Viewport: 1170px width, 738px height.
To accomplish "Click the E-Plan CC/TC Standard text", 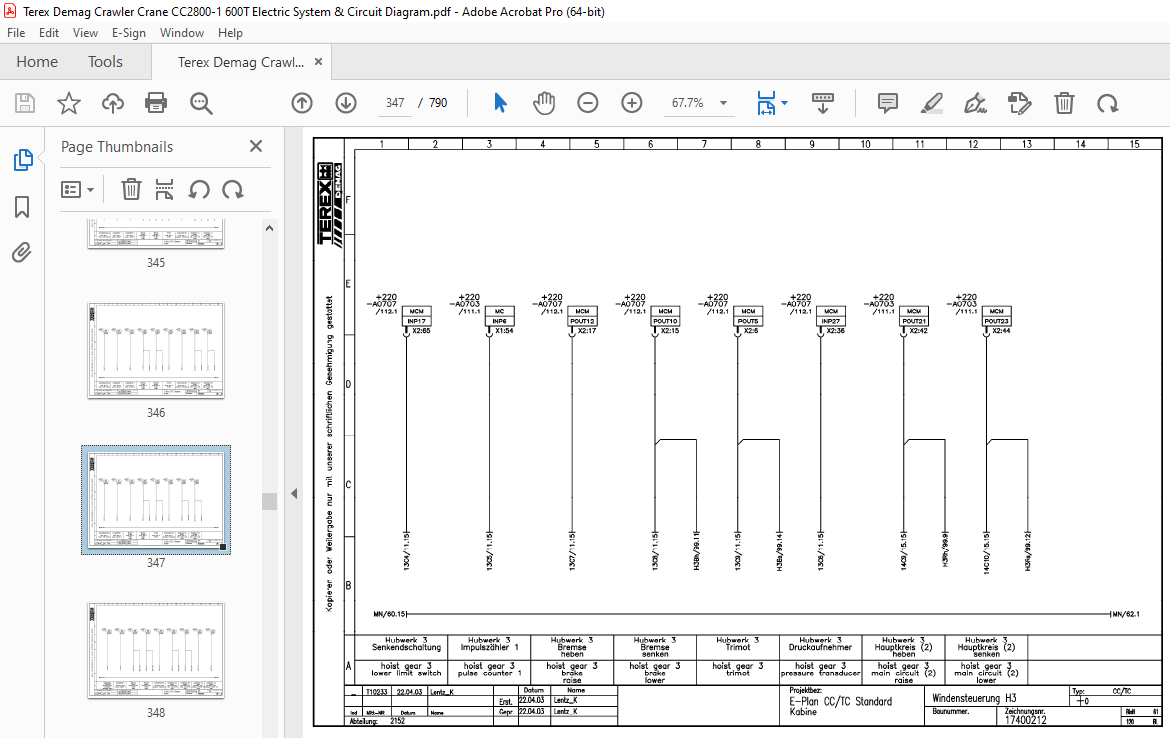I will click(x=841, y=701).
